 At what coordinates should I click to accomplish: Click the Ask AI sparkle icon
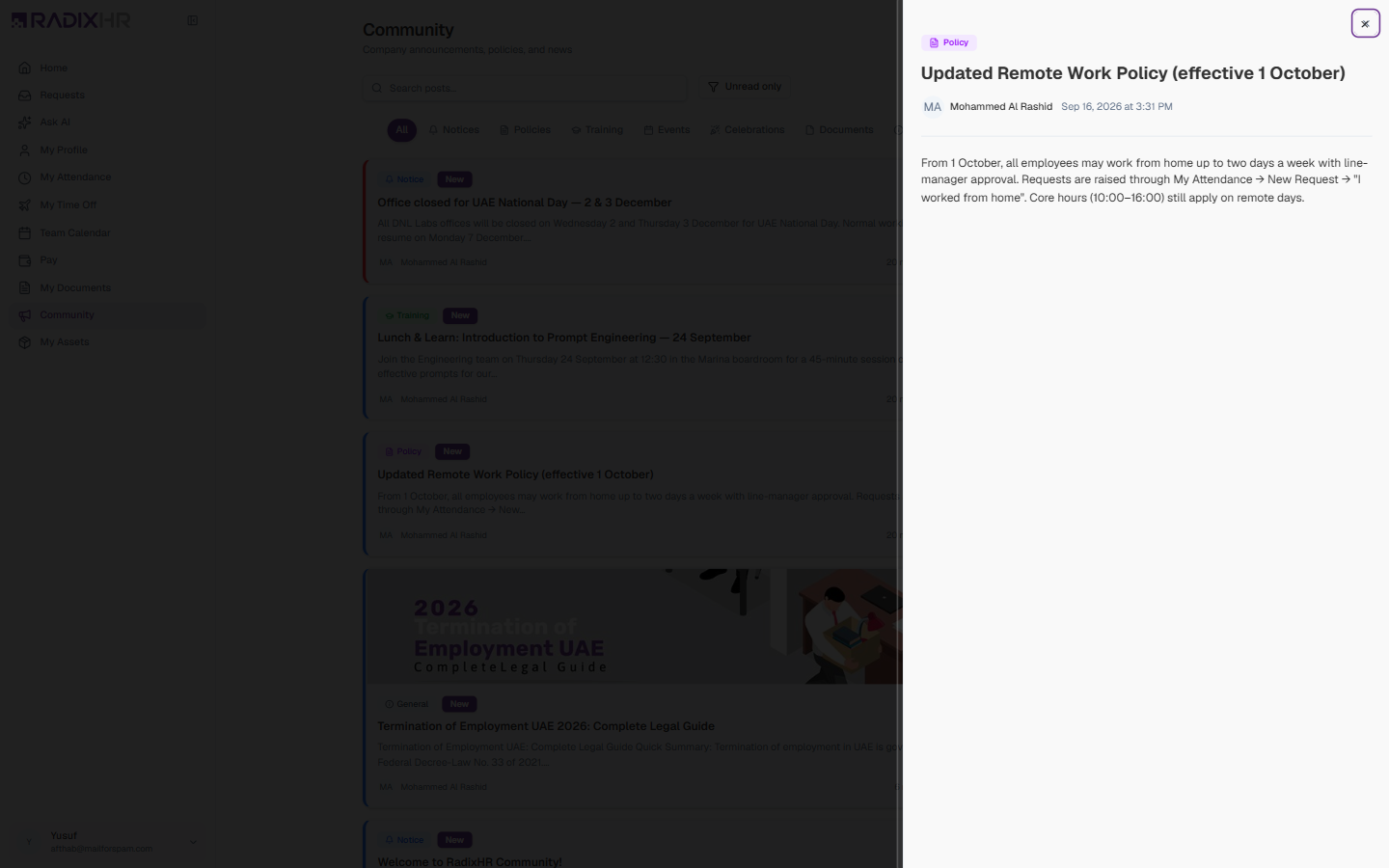pos(25,122)
